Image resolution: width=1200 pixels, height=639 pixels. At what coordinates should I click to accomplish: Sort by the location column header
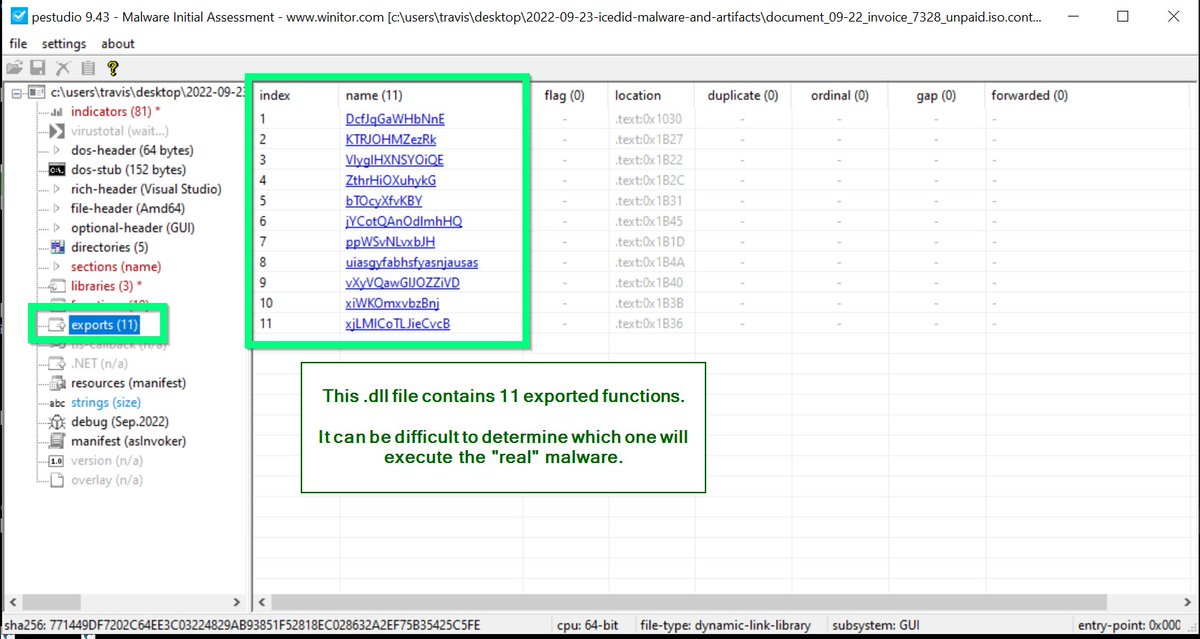pos(638,96)
